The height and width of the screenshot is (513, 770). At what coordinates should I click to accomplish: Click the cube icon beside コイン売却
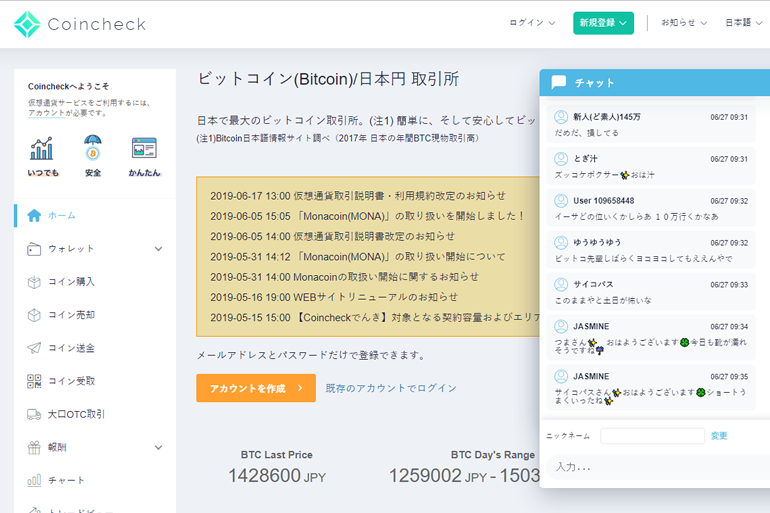coord(34,315)
